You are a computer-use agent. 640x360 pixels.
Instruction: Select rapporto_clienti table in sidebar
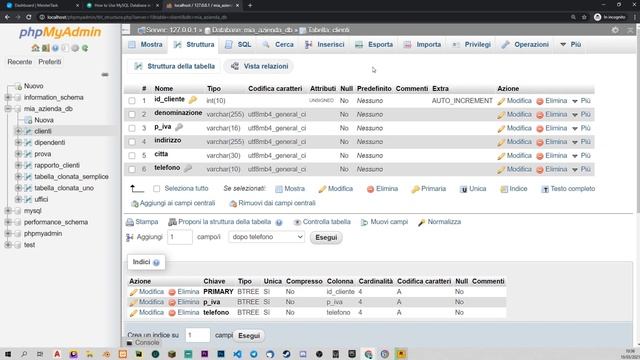click(x=57, y=165)
